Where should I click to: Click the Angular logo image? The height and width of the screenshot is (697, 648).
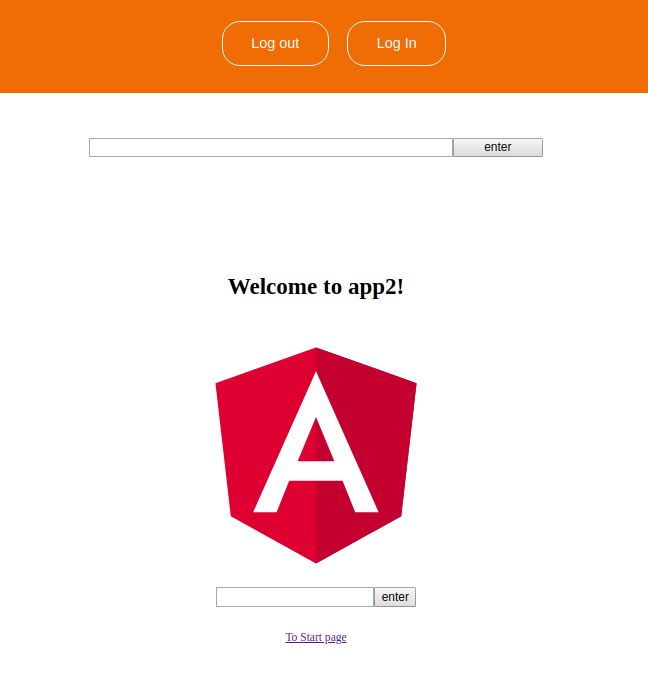[x=316, y=455]
